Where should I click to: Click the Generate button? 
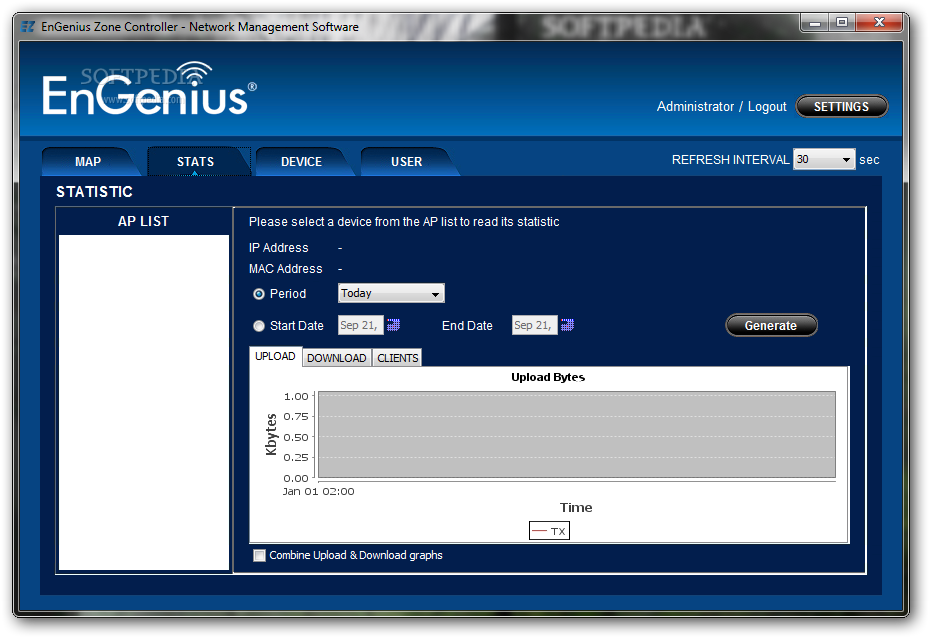pos(771,326)
